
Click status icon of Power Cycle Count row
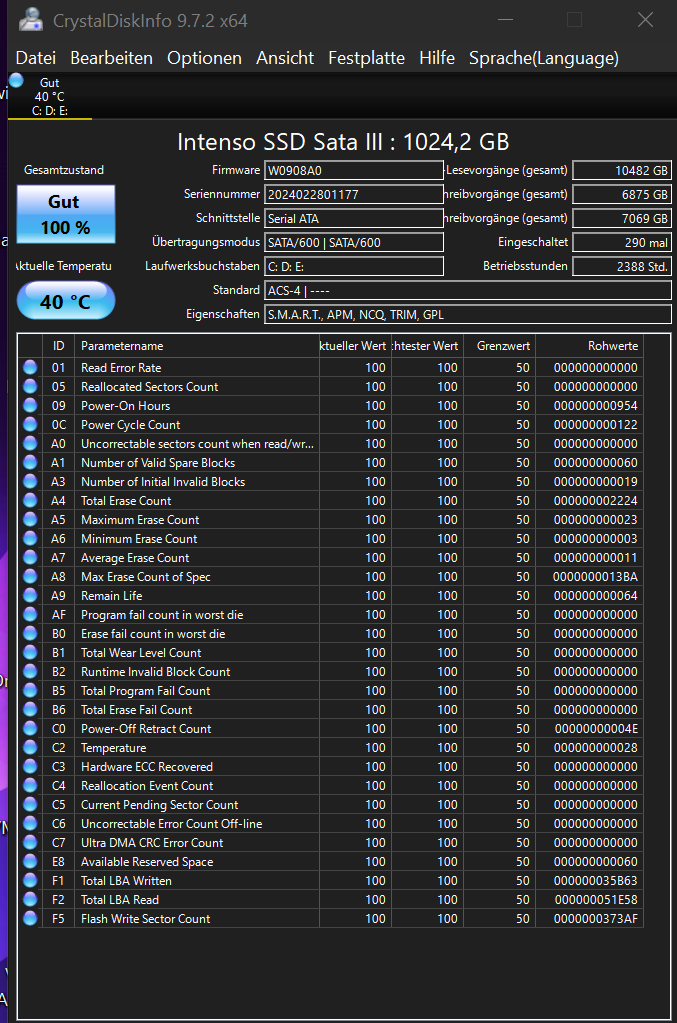pyautogui.click(x=30, y=424)
